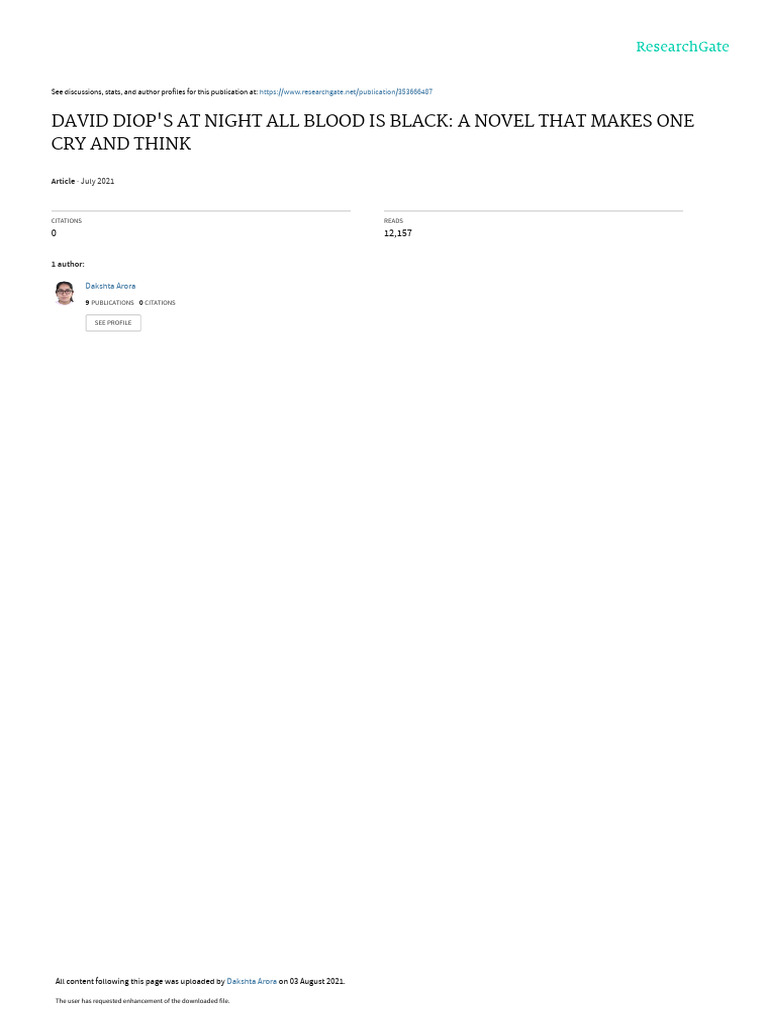Open the author's profile photo
This screenshot has height=1024, width=768.
(64, 293)
